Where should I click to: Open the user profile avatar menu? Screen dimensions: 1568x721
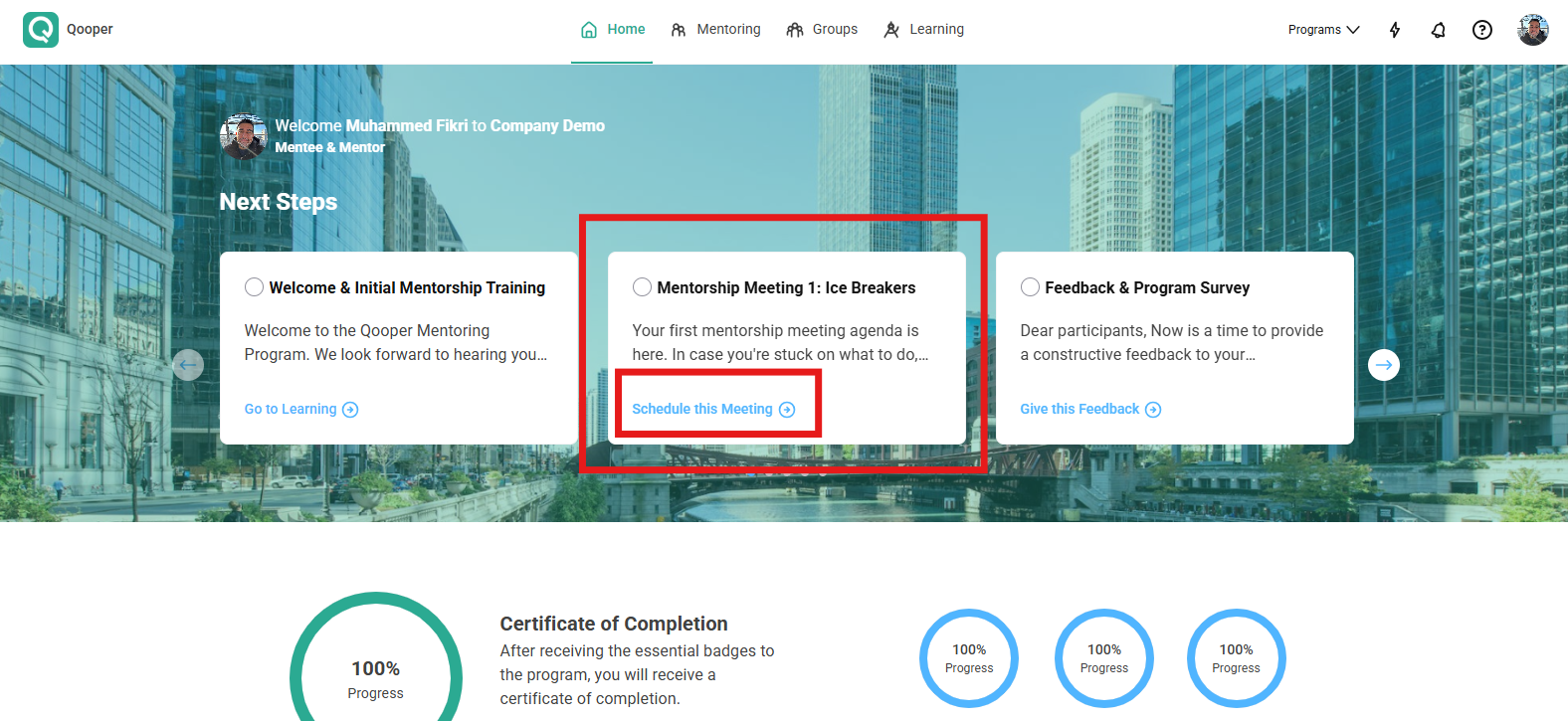click(x=1533, y=30)
